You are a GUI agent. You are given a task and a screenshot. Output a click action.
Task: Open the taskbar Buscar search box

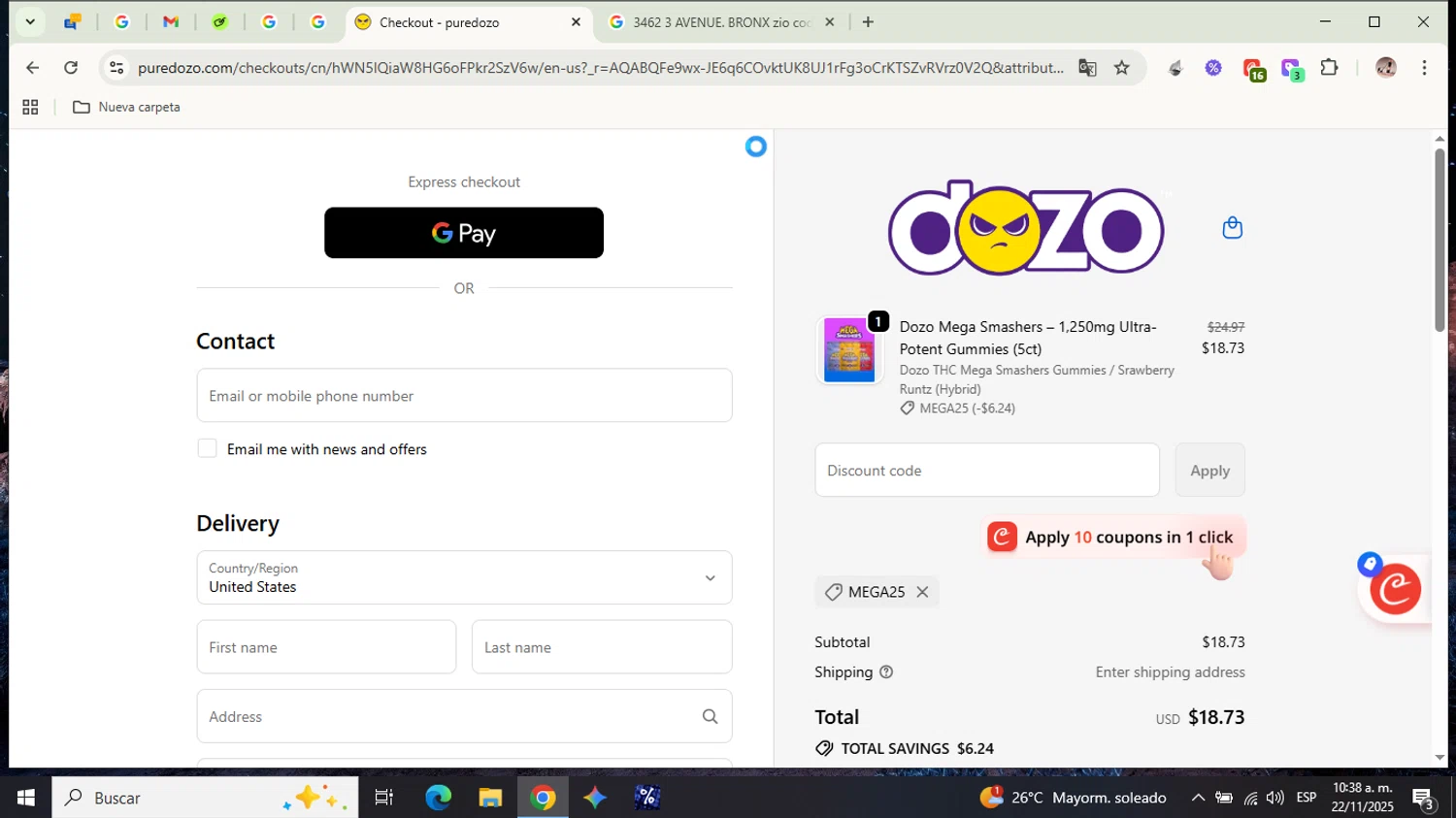pyautogui.click(x=205, y=798)
